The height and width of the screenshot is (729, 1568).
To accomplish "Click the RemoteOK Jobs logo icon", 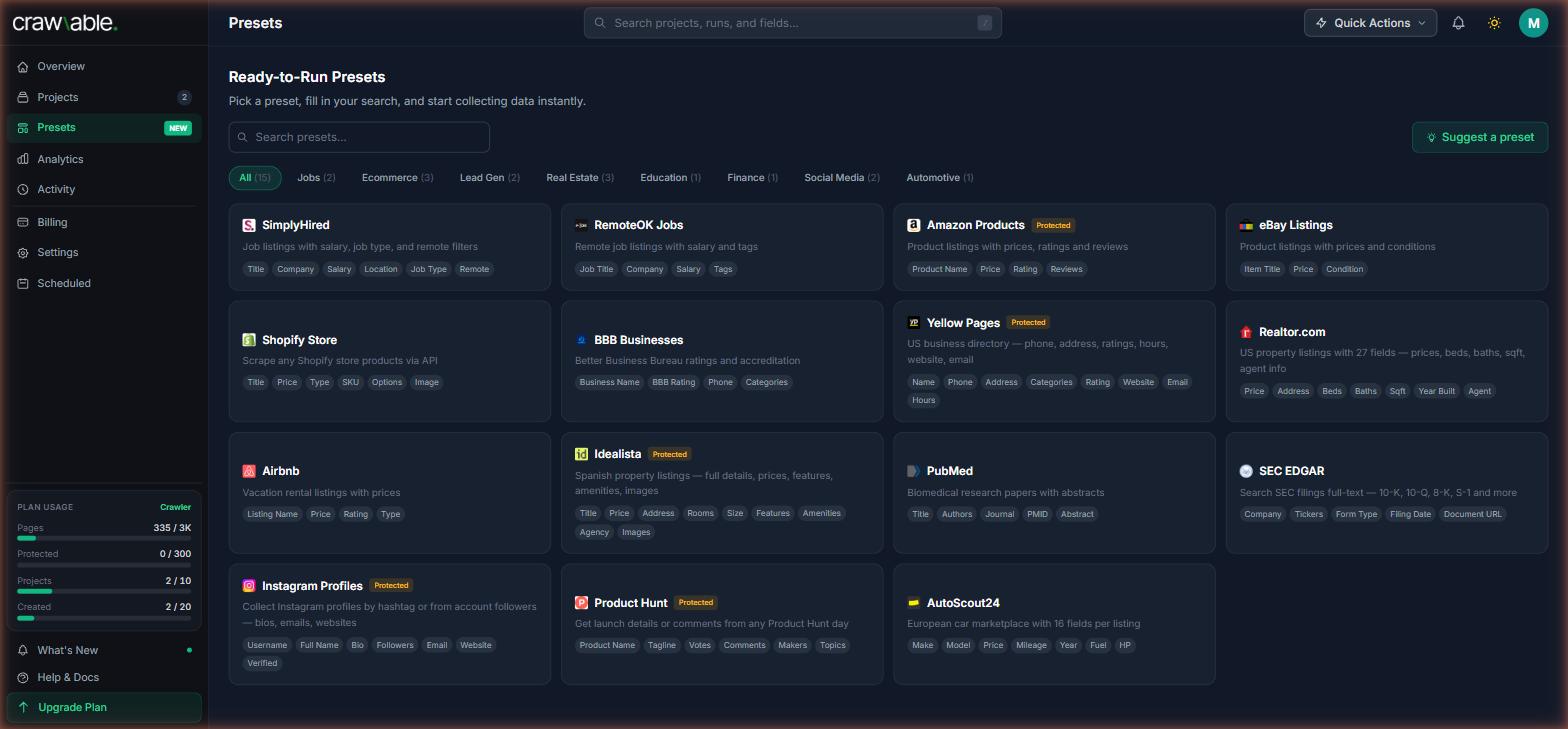I will (x=581, y=225).
